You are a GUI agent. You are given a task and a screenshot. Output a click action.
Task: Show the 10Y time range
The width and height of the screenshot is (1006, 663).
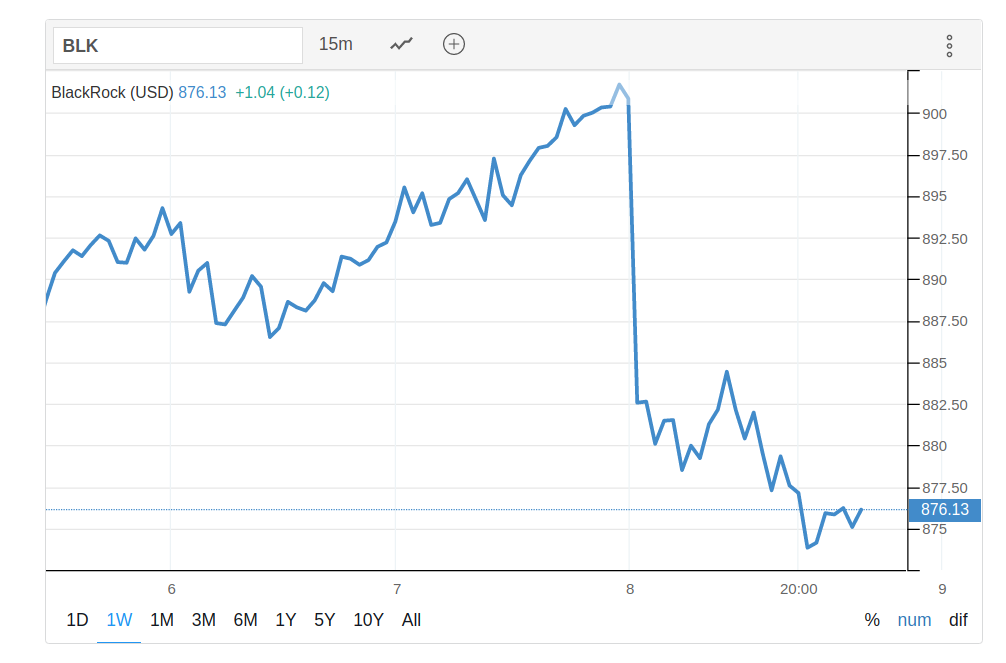point(368,620)
